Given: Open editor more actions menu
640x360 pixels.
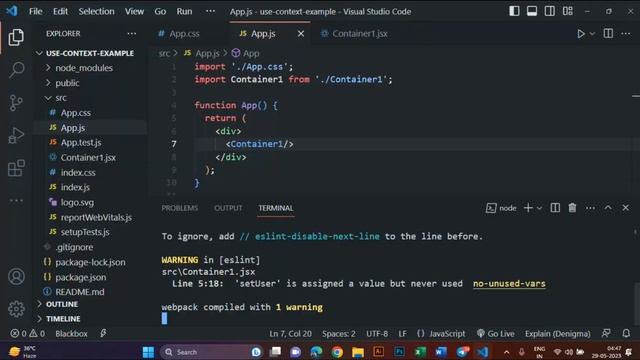Looking at the screenshot, I should (626, 33).
